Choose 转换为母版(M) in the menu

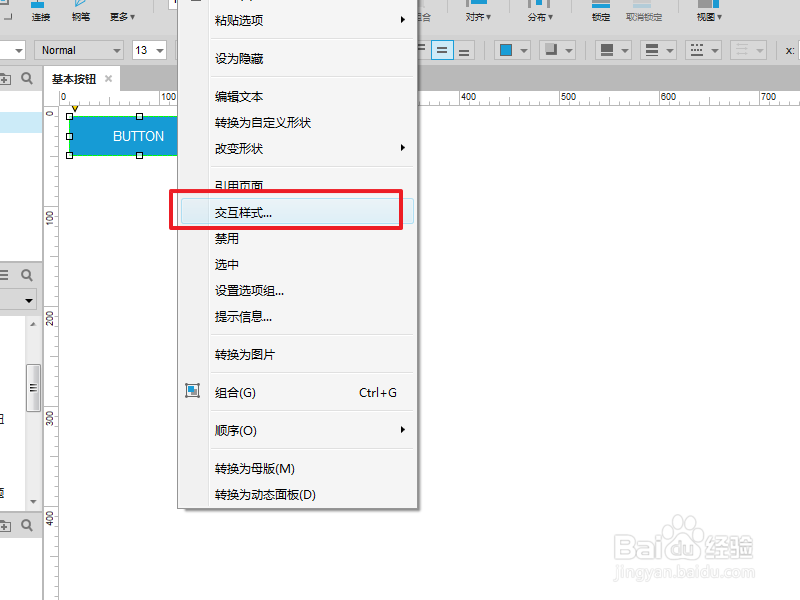(297, 468)
